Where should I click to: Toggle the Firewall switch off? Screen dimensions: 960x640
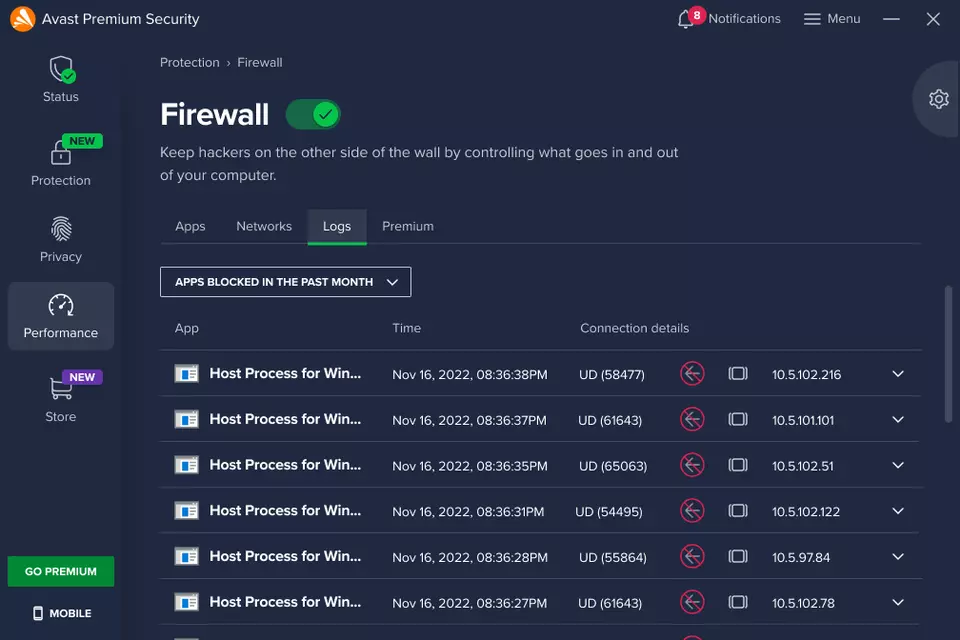tap(313, 115)
